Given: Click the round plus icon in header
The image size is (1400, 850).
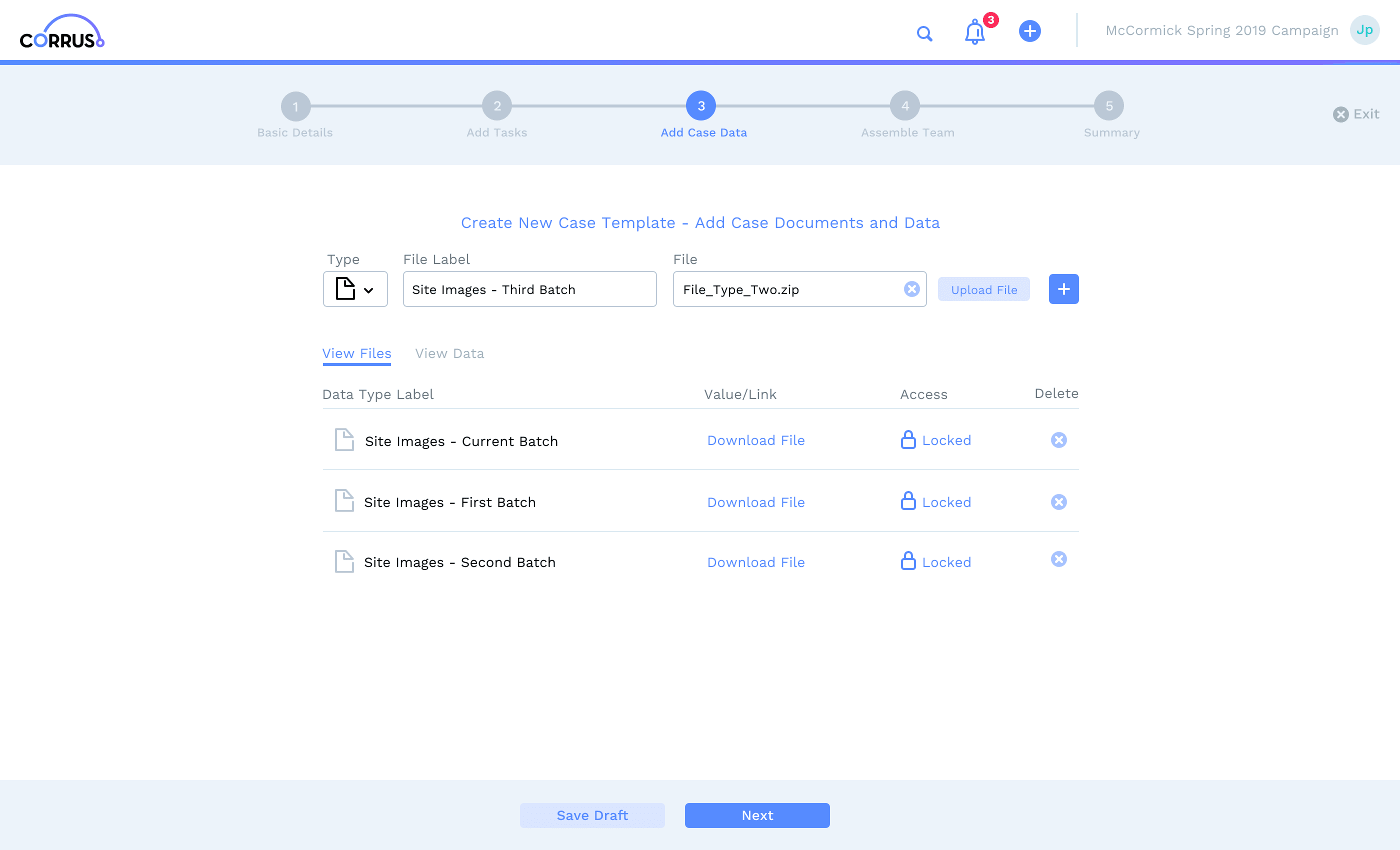Looking at the screenshot, I should [1029, 30].
